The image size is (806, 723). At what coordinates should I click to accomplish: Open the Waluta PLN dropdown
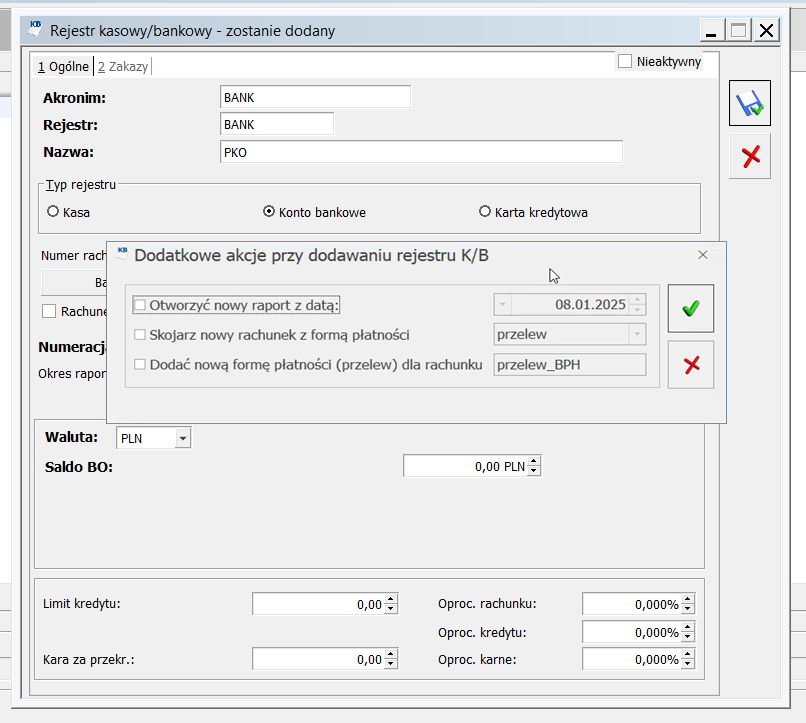pyautogui.click(x=182, y=438)
